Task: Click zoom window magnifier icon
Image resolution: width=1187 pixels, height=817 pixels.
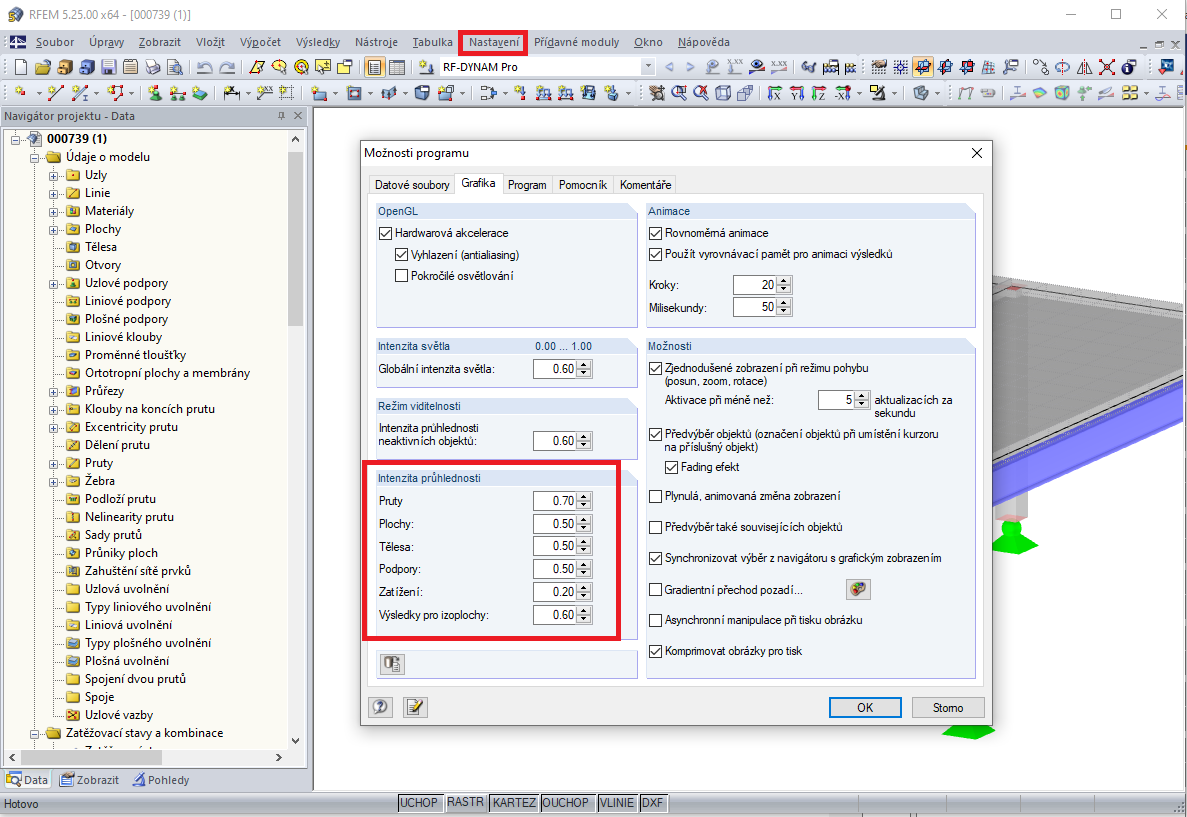Action: (x=679, y=92)
